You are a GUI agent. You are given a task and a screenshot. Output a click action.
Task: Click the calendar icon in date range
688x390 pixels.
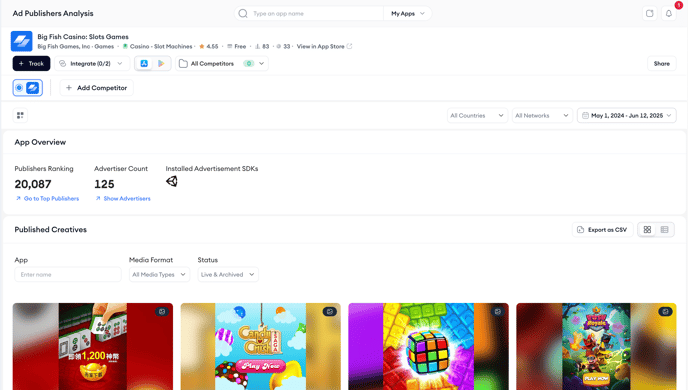585,115
